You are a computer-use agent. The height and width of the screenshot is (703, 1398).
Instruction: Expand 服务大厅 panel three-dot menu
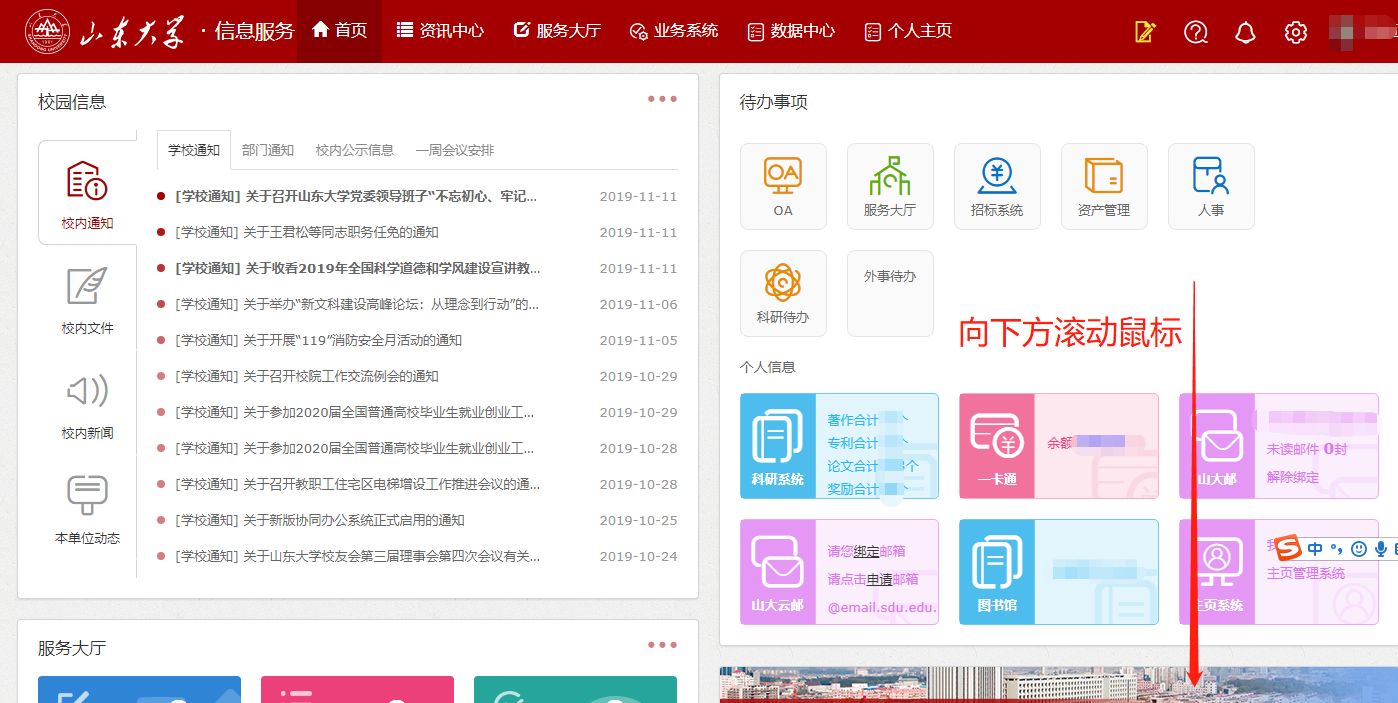click(662, 645)
